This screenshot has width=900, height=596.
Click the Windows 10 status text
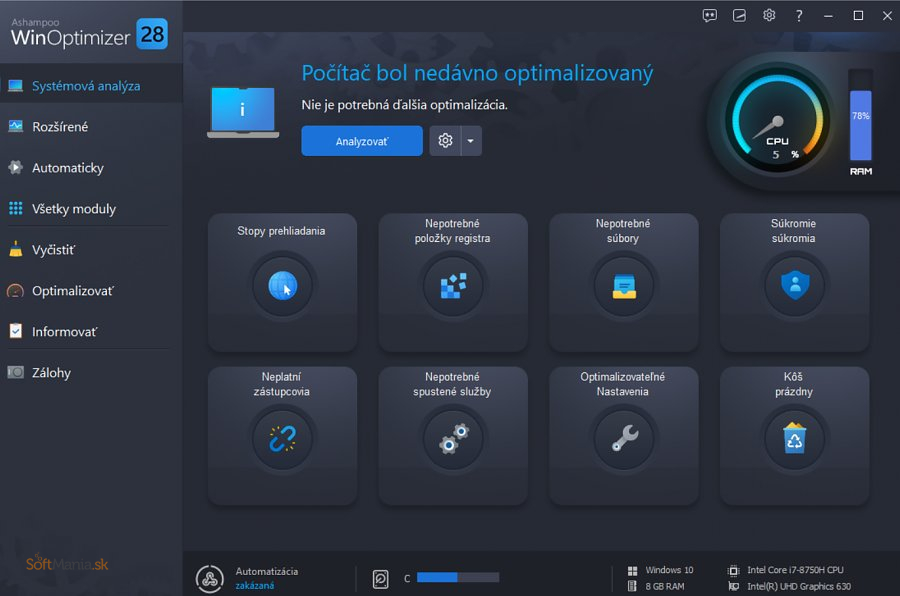pyautogui.click(x=669, y=570)
